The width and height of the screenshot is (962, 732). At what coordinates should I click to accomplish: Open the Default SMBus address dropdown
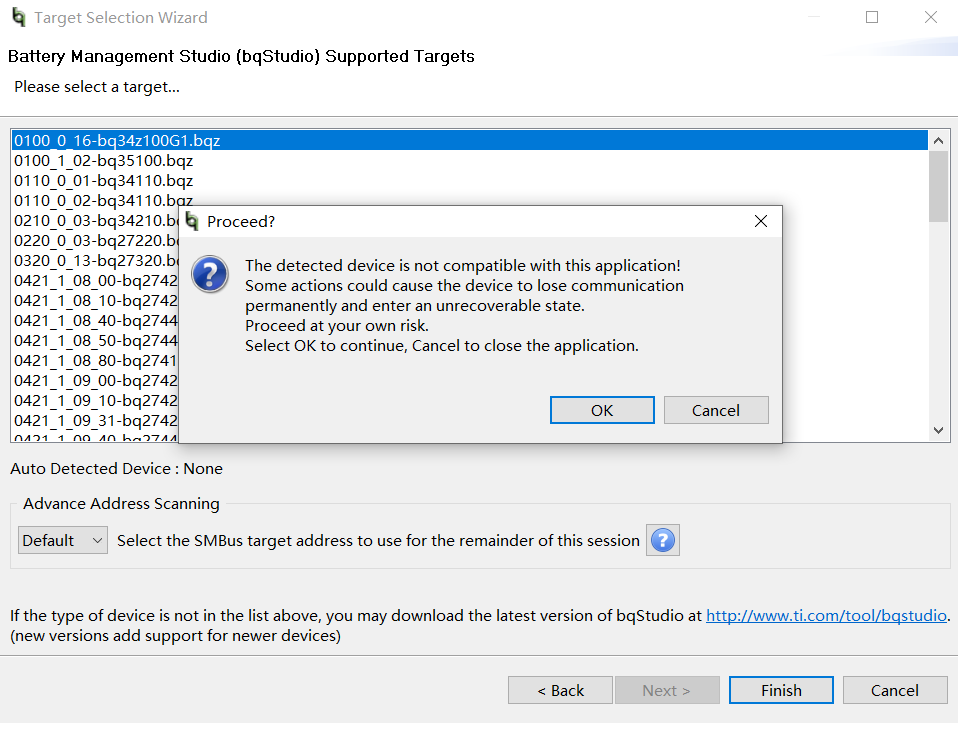click(63, 540)
